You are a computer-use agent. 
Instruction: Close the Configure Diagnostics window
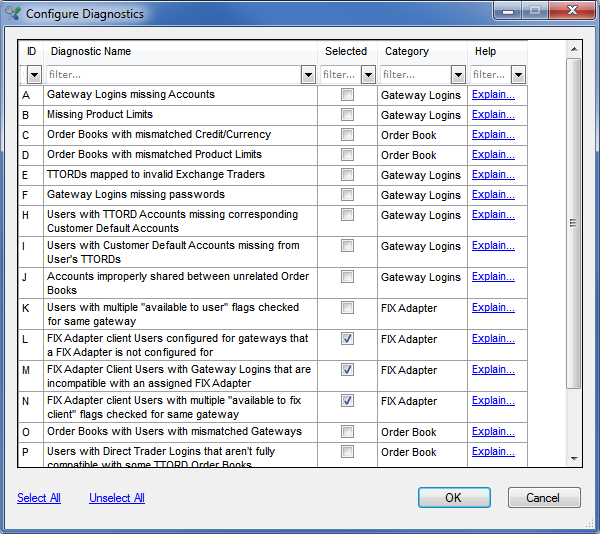click(x=572, y=10)
